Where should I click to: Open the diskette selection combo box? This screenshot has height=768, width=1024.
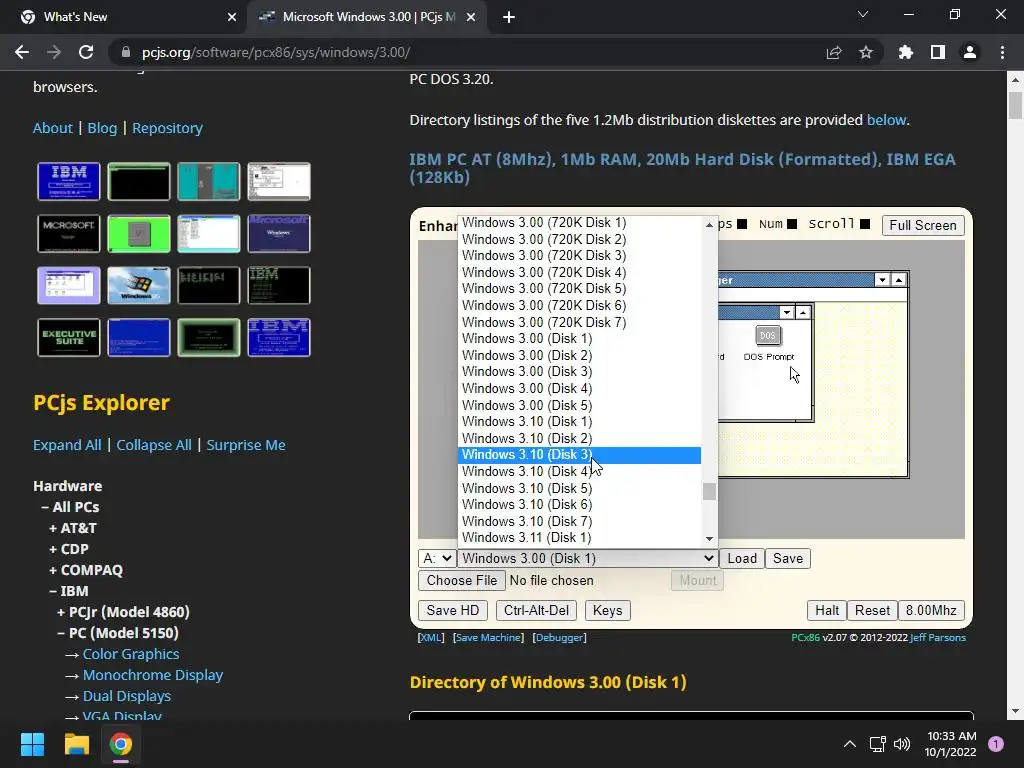[x=587, y=558]
